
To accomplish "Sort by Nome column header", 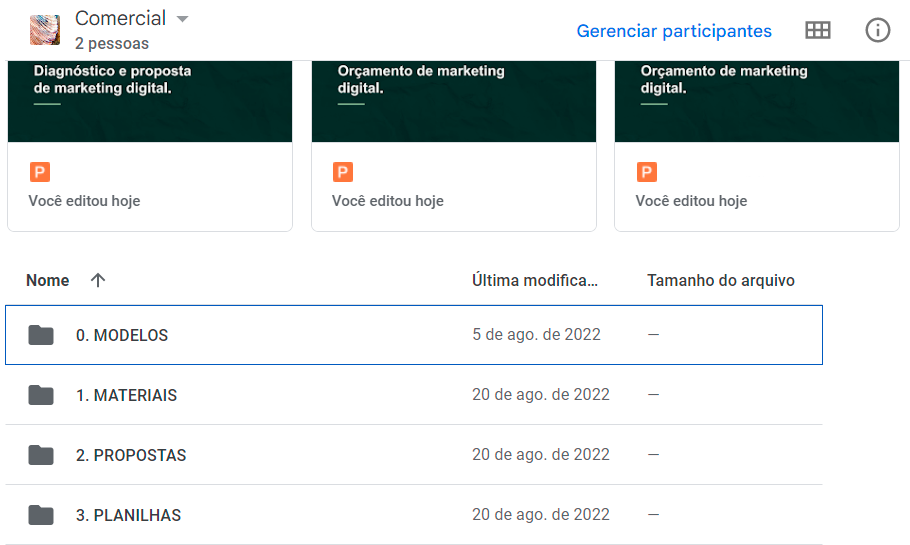I will pyautogui.click(x=48, y=280).
